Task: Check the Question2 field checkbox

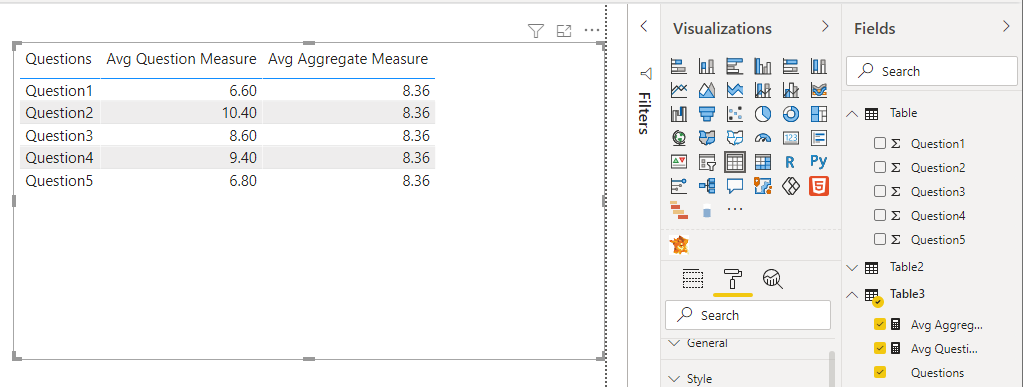Action: click(x=879, y=167)
